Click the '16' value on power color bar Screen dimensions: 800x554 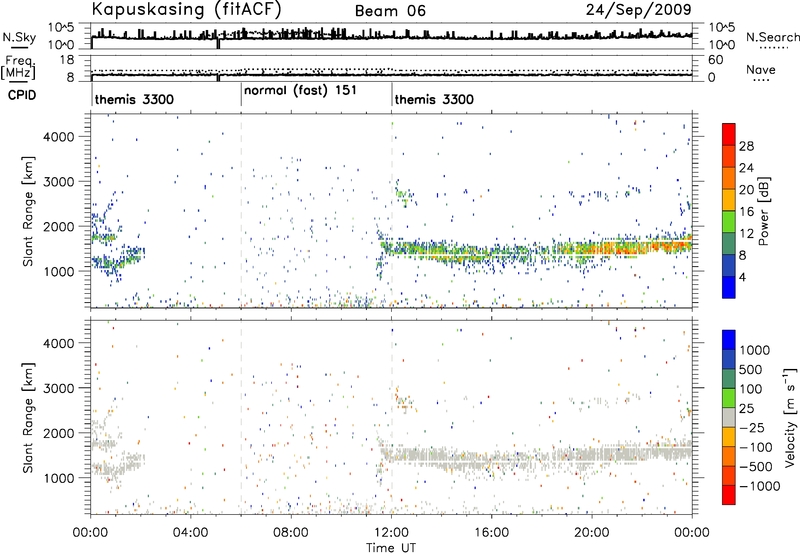pyautogui.click(x=746, y=212)
